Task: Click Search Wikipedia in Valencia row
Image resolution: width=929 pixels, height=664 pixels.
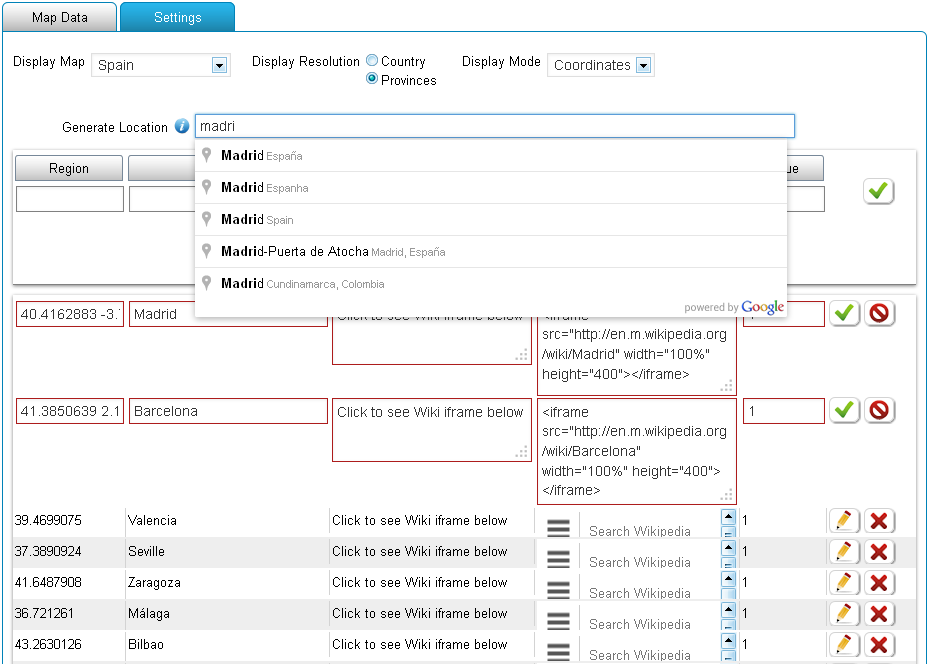Action: click(x=640, y=531)
